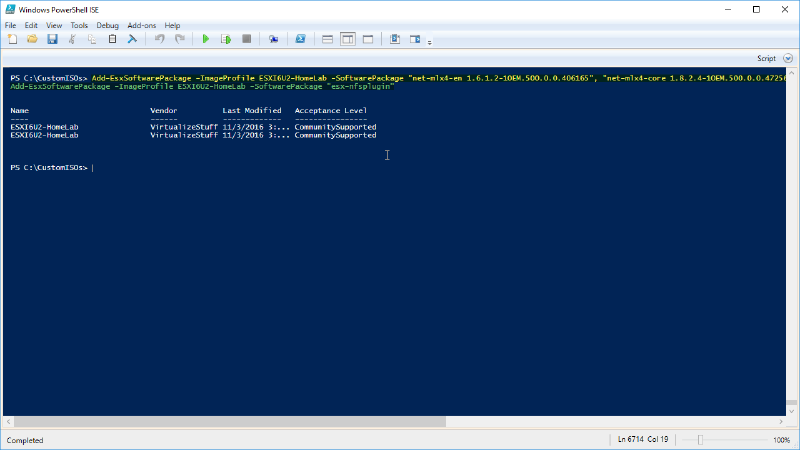The width and height of the screenshot is (800, 450).
Task: Open toolbar overflow options arrow
Action: click(430, 42)
